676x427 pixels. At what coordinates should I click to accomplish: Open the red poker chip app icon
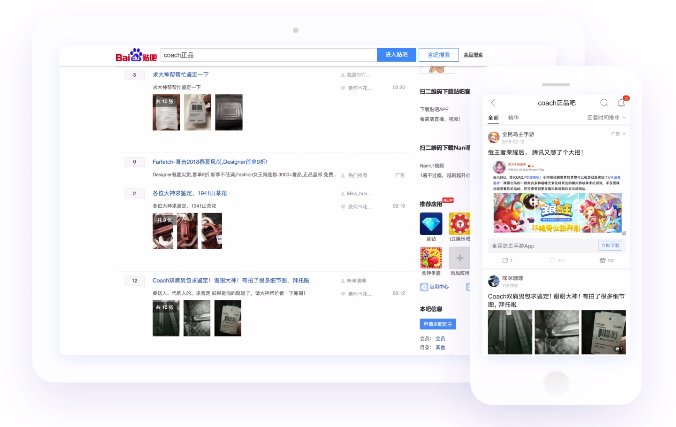(x=460, y=223)
